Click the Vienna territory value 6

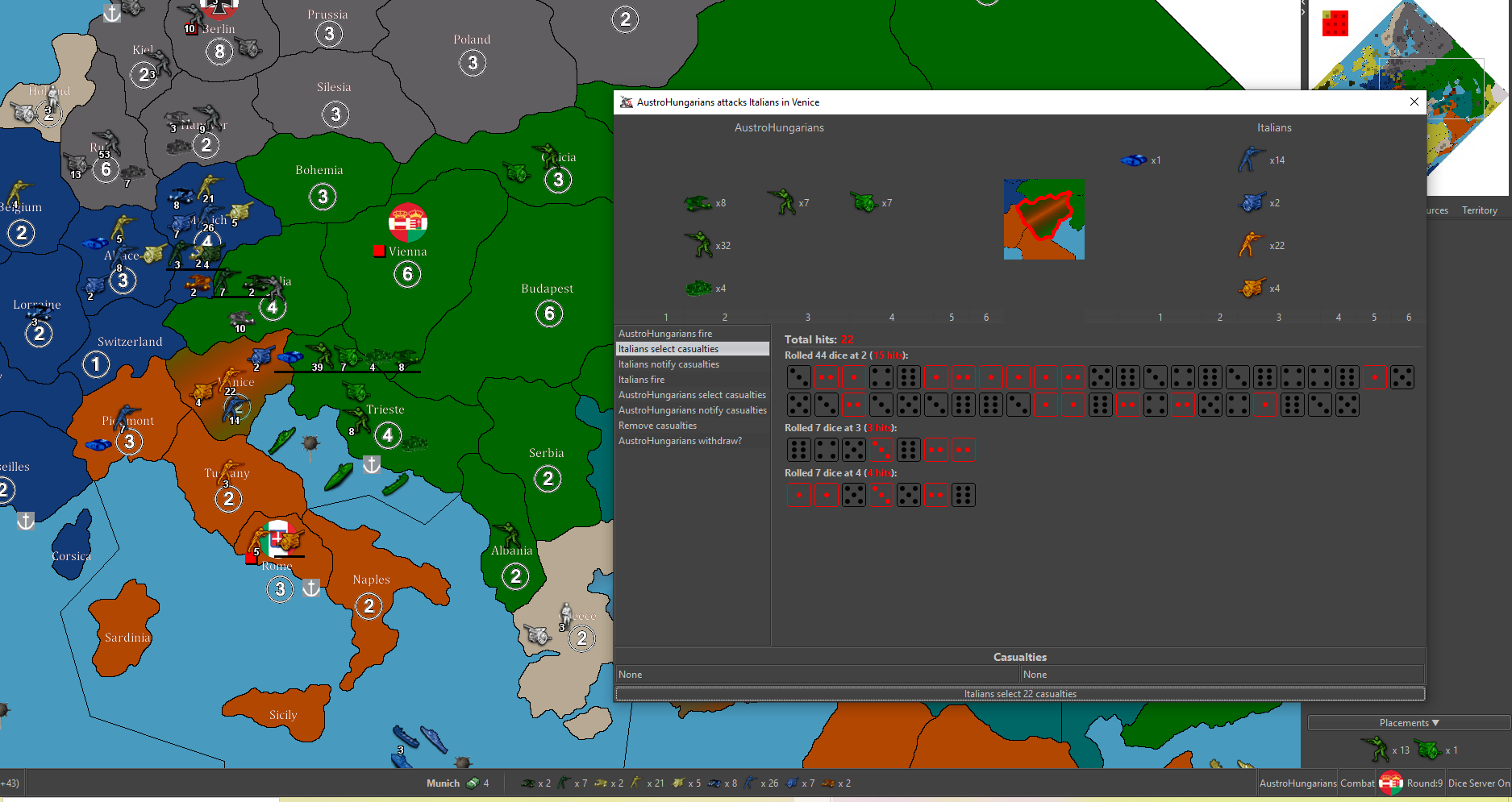click(407, 275)
